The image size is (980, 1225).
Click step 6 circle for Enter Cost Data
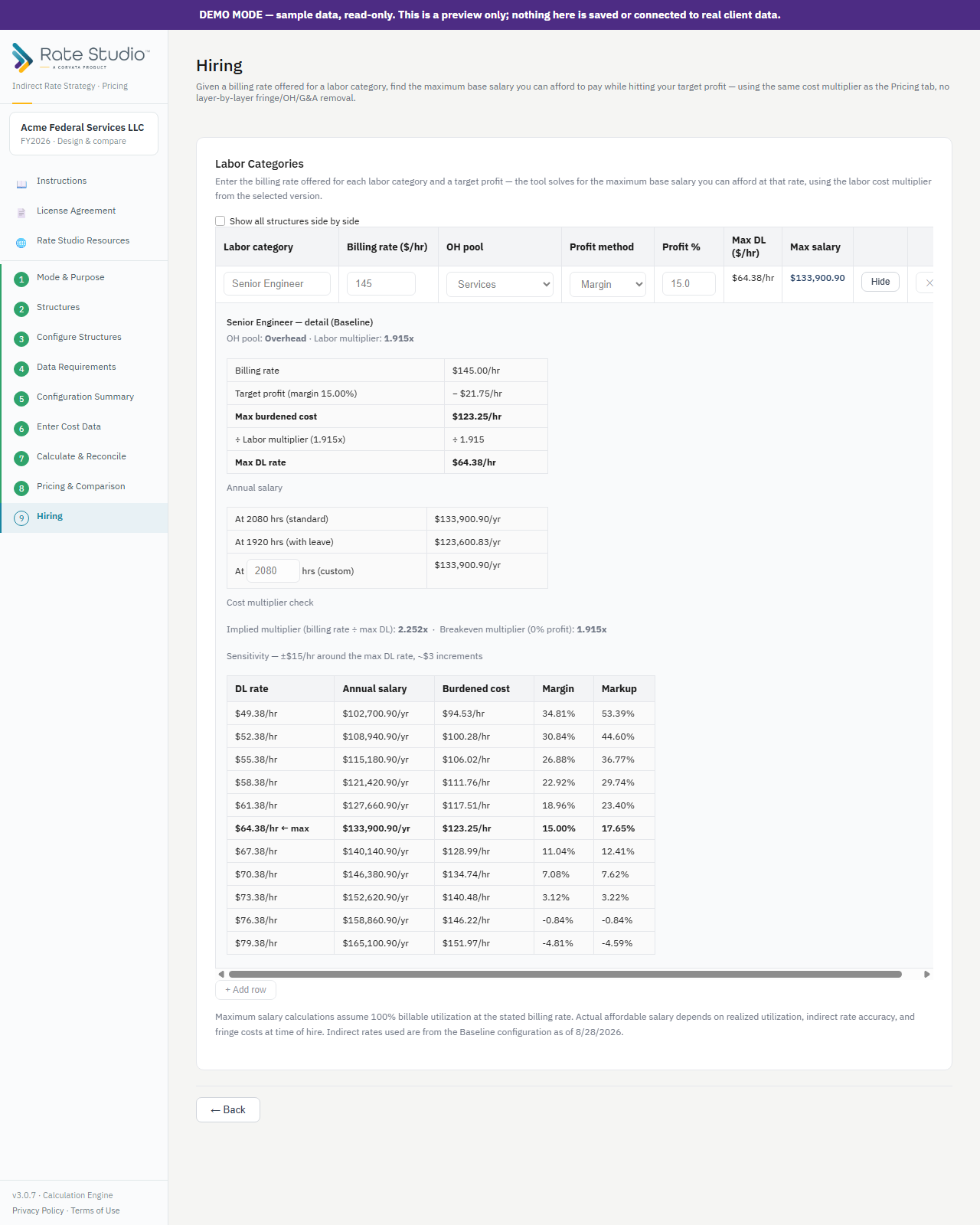click(21, 429)
